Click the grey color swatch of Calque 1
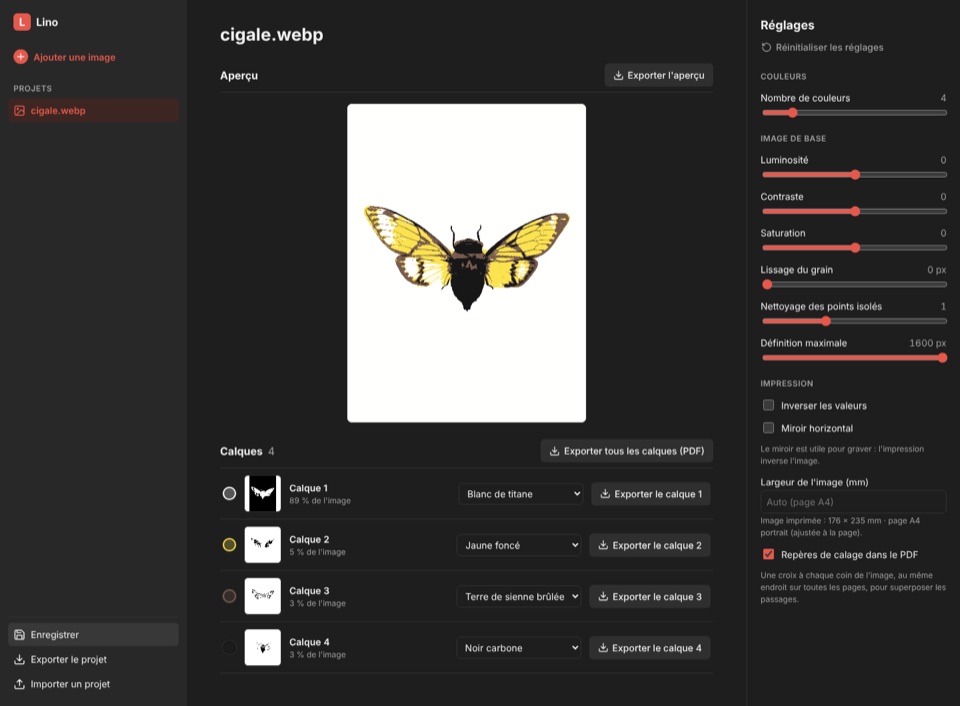 coord(229,493)
